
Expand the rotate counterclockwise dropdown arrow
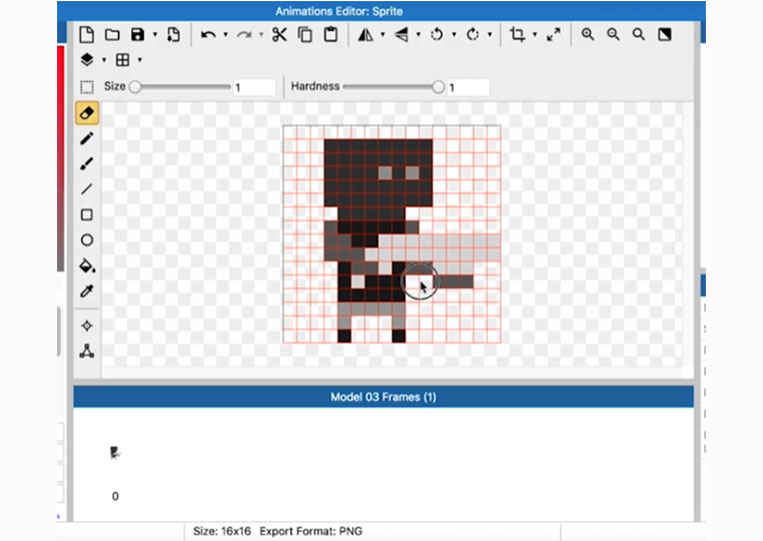(454, 35)
